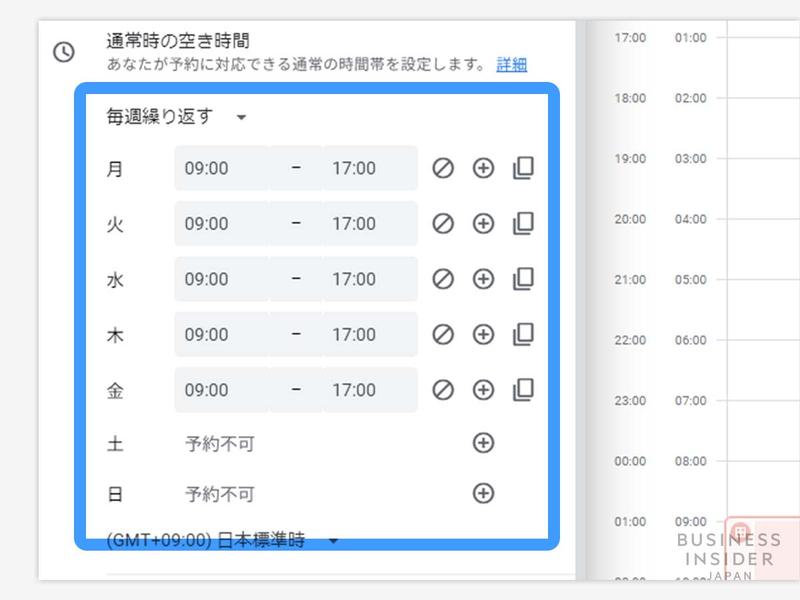Add another time period to Wednesday (水)
Viewport: 800px width, 600px height.
pyautogui.click(x=483, y=279)
